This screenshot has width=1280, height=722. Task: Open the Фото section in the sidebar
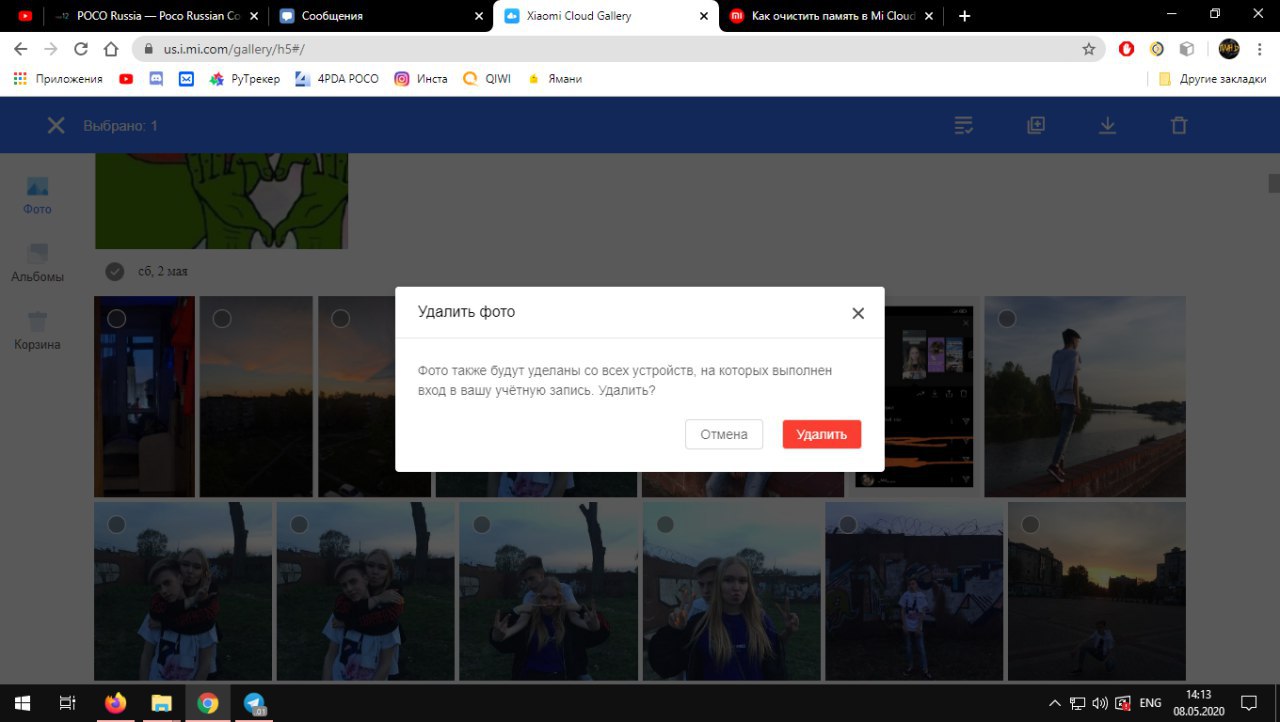pyautogui.click(x=37, y=196)
